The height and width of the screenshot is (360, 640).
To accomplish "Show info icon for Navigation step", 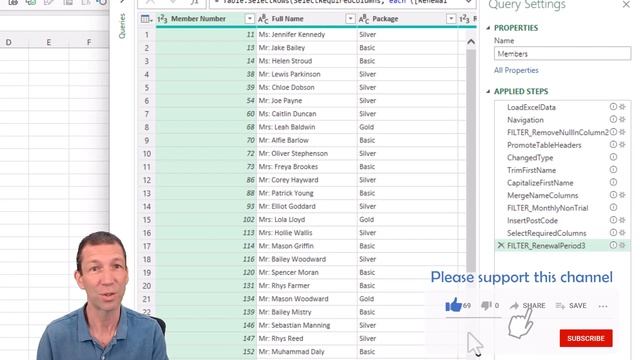I will tap(613, 120).
